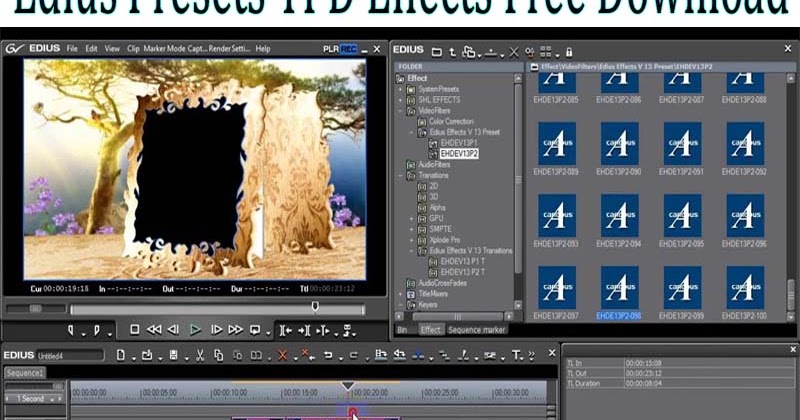The height and width of the screenshot is (420, 800).
Task: Open the Edit menu
Action: coord(91,48)
